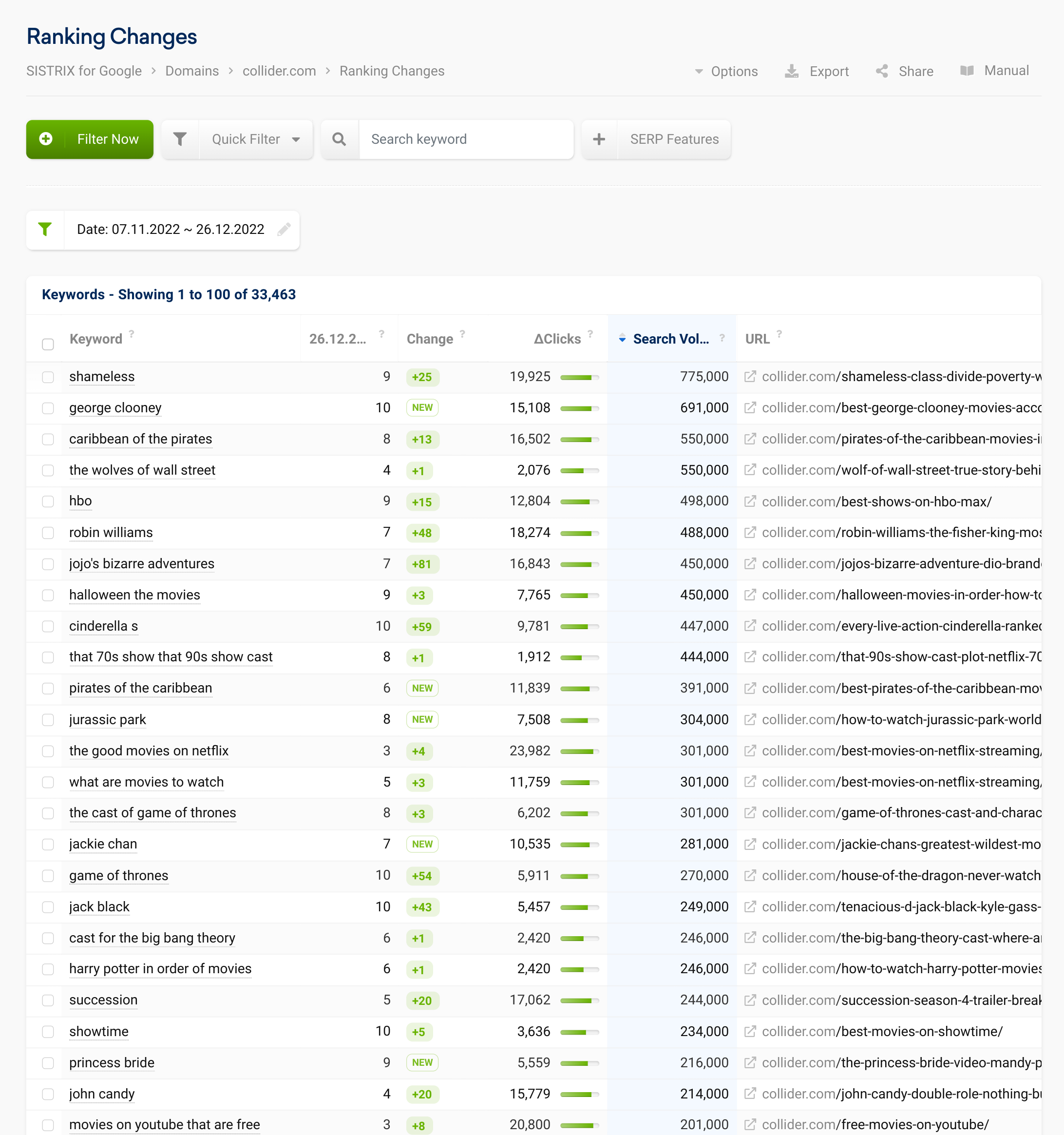Click the magnifier search icon
Screen dimensions: 1064x1135
(339, 139)
